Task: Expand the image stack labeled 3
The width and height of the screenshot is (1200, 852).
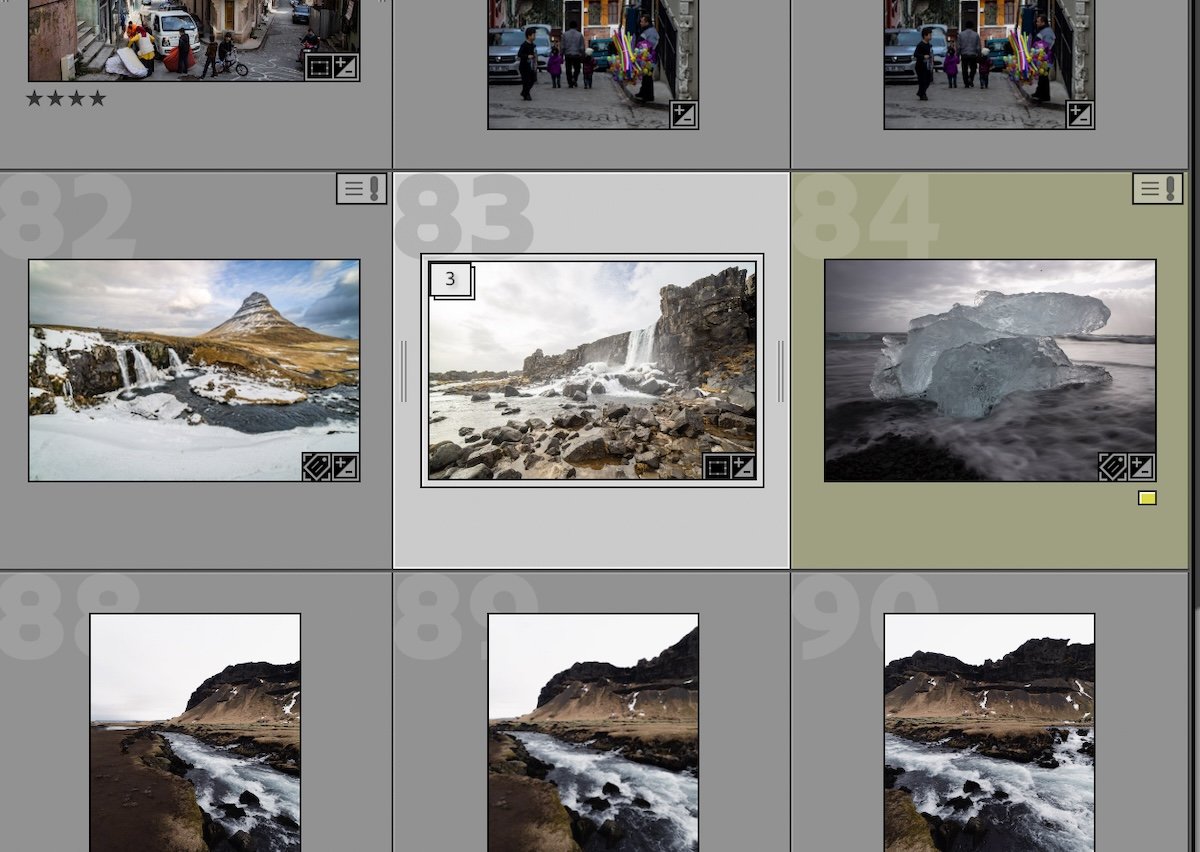Action: [450, 280]
